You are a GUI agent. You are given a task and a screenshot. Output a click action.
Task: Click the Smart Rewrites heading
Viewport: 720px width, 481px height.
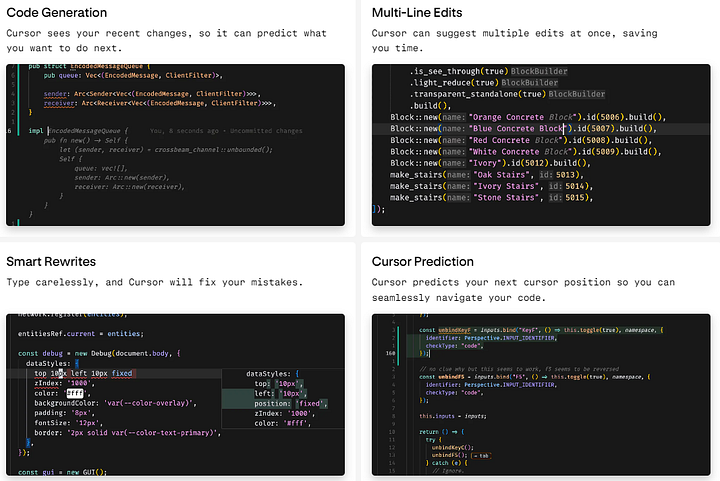click(x=51, y=262)
